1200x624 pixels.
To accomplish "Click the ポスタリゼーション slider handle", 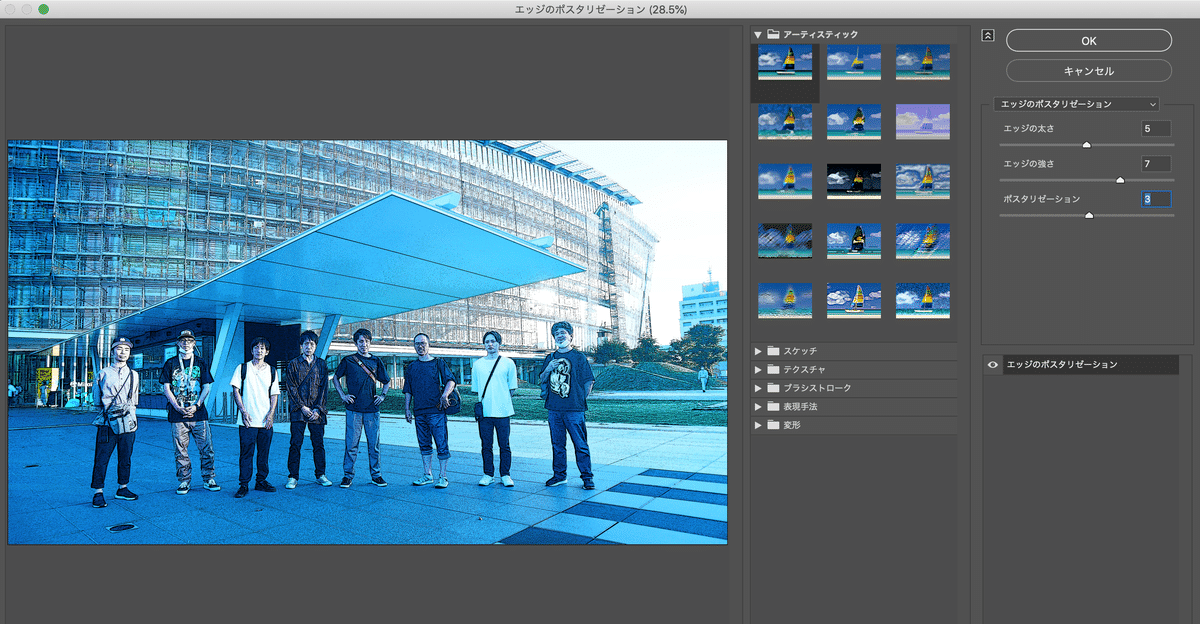I will [1089, 215].
